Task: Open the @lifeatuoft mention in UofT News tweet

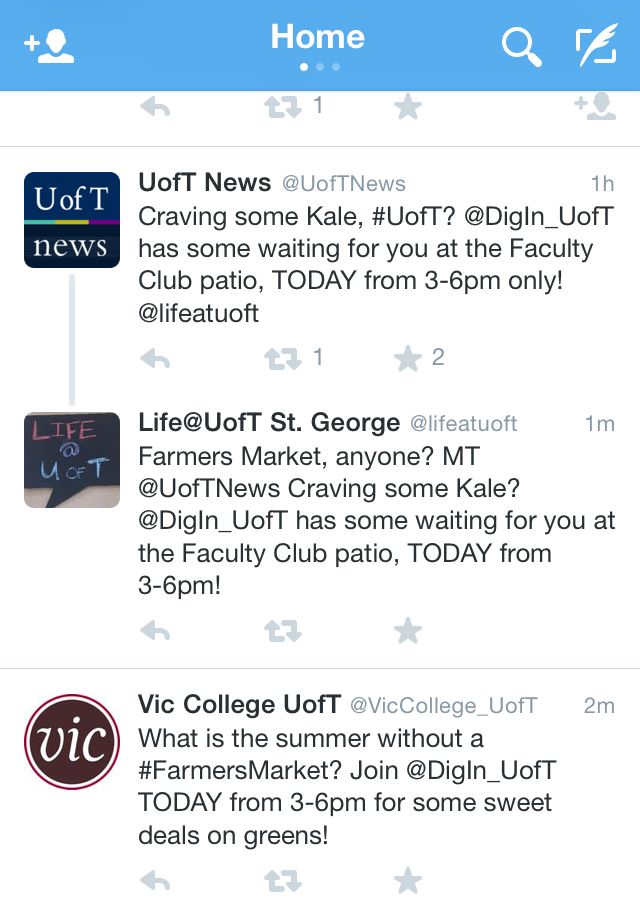Action: click(x=199, y=313)
